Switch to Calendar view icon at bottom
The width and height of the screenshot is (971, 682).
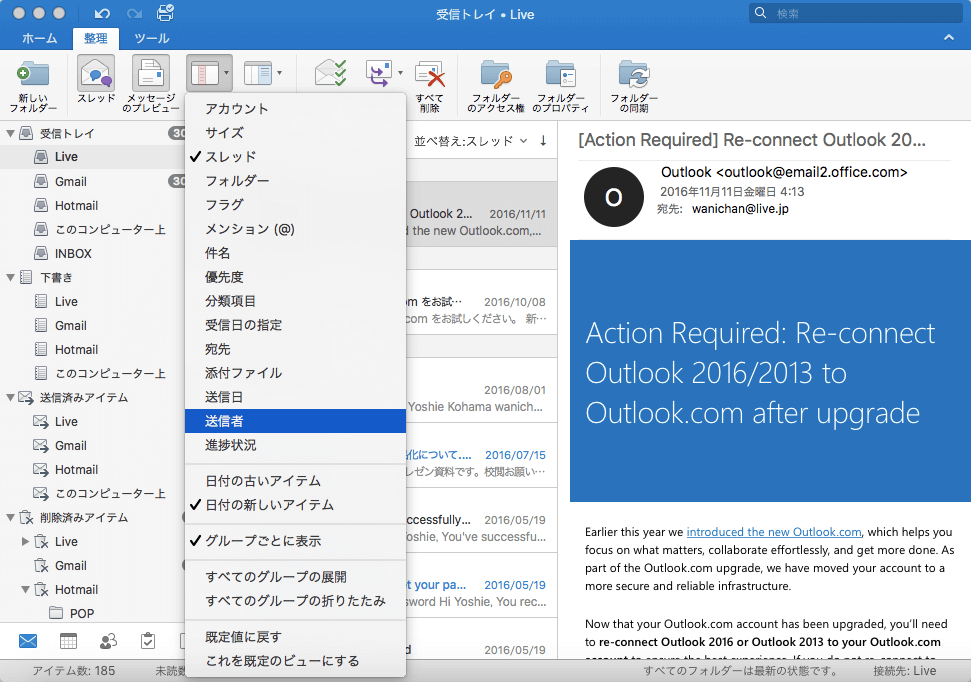[x=68, y=641]
